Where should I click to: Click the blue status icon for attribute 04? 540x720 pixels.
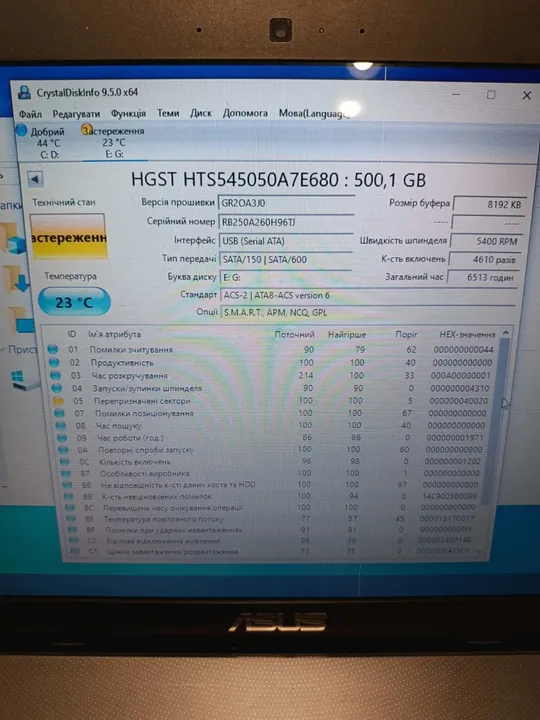click(57, 388)
